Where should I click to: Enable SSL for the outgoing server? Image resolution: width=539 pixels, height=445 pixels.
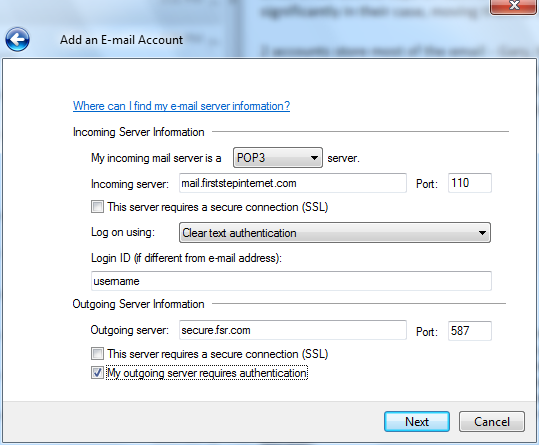(x=97, y=354)
